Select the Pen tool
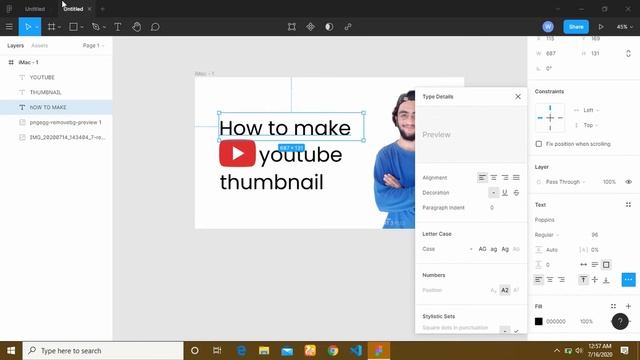The width and height of the screenshot is (640, 360). [x=96, y=27]
